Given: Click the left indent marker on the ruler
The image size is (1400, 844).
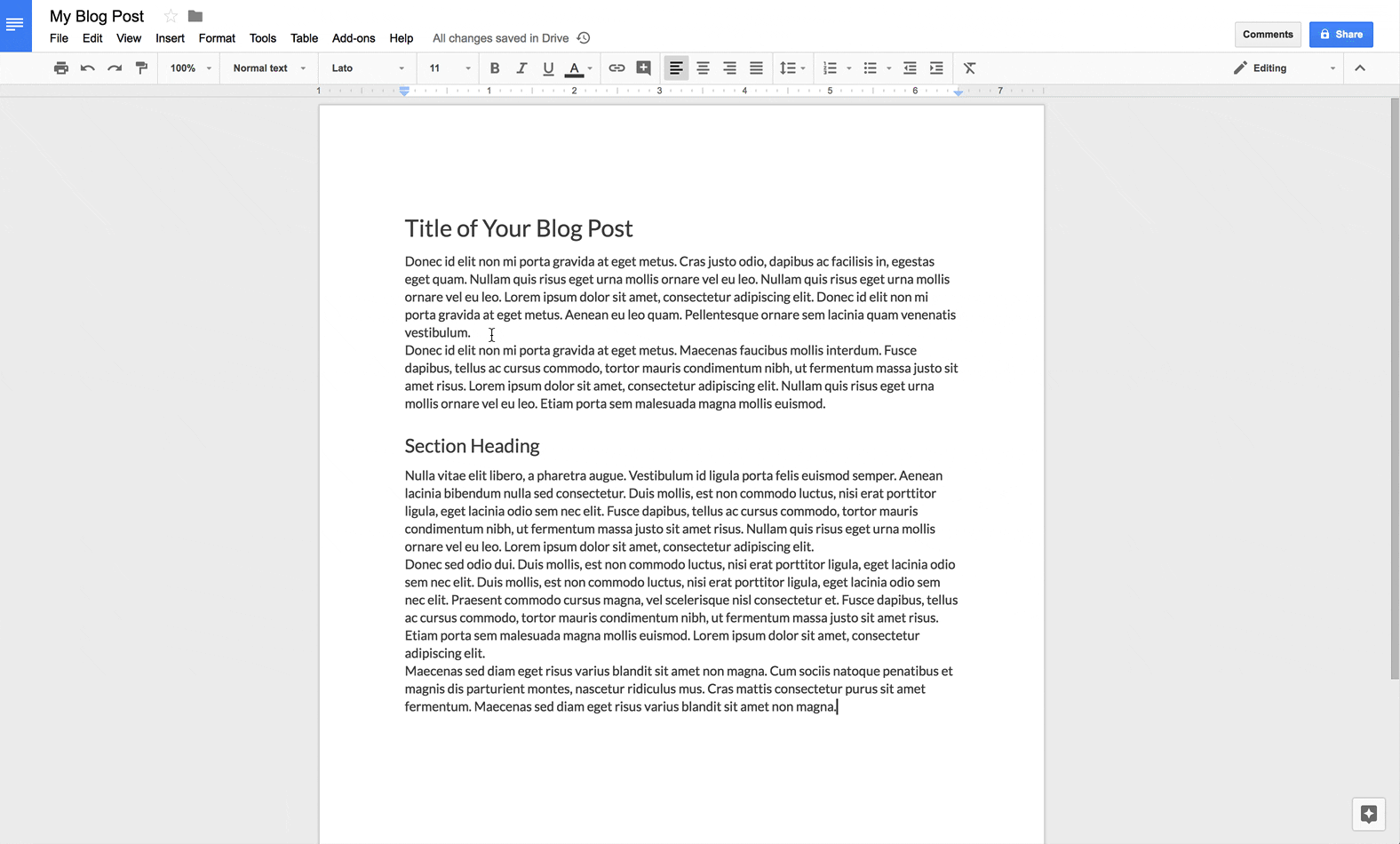Looking at the screenshot, I should point(404,91).
